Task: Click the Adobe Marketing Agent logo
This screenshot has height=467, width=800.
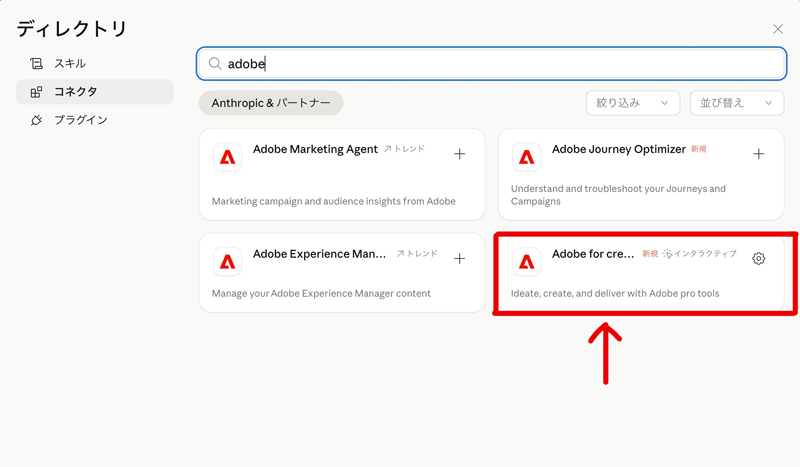Action: click(x=228, y=157)
